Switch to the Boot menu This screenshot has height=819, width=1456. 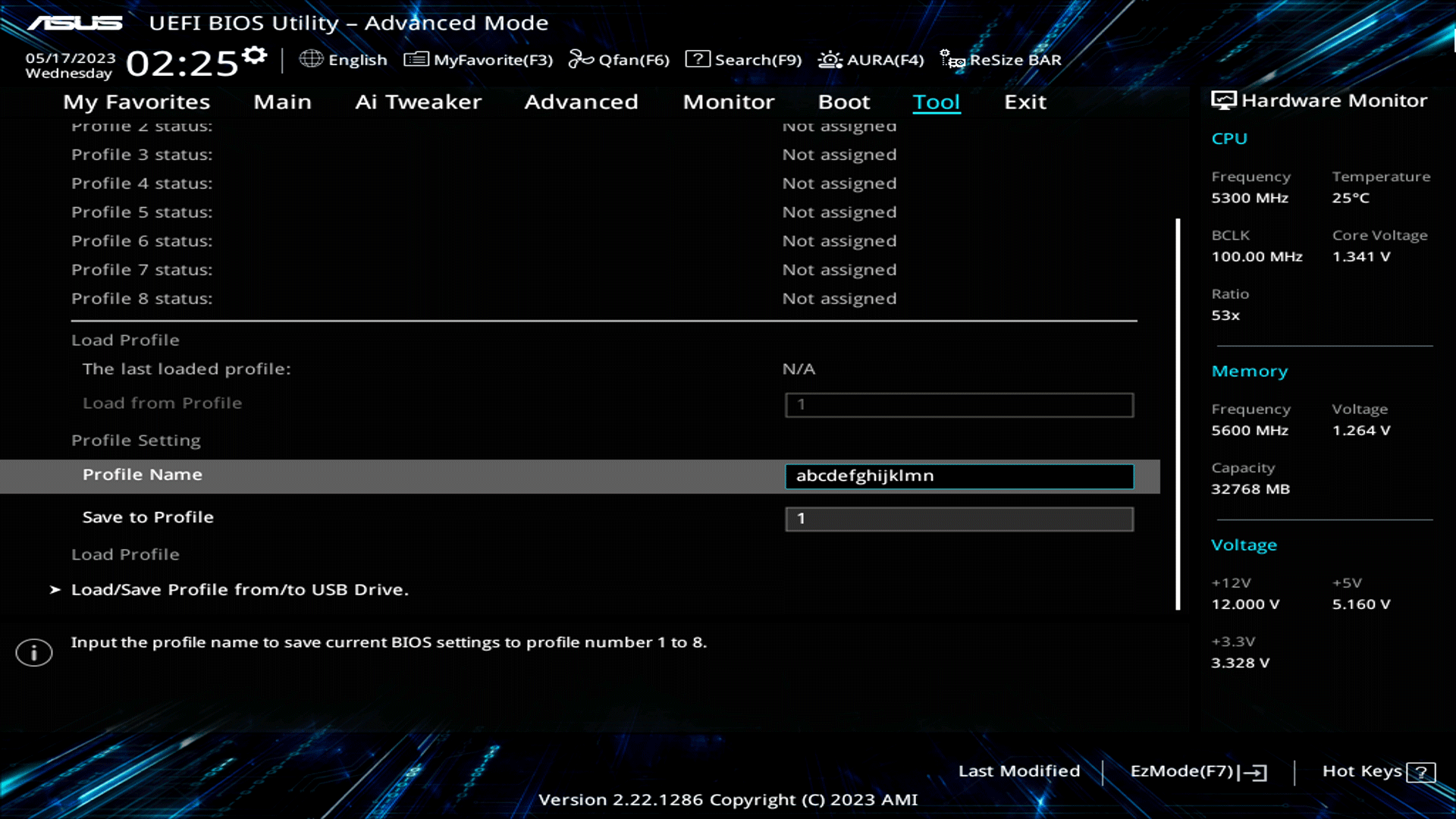pos(843,102)
